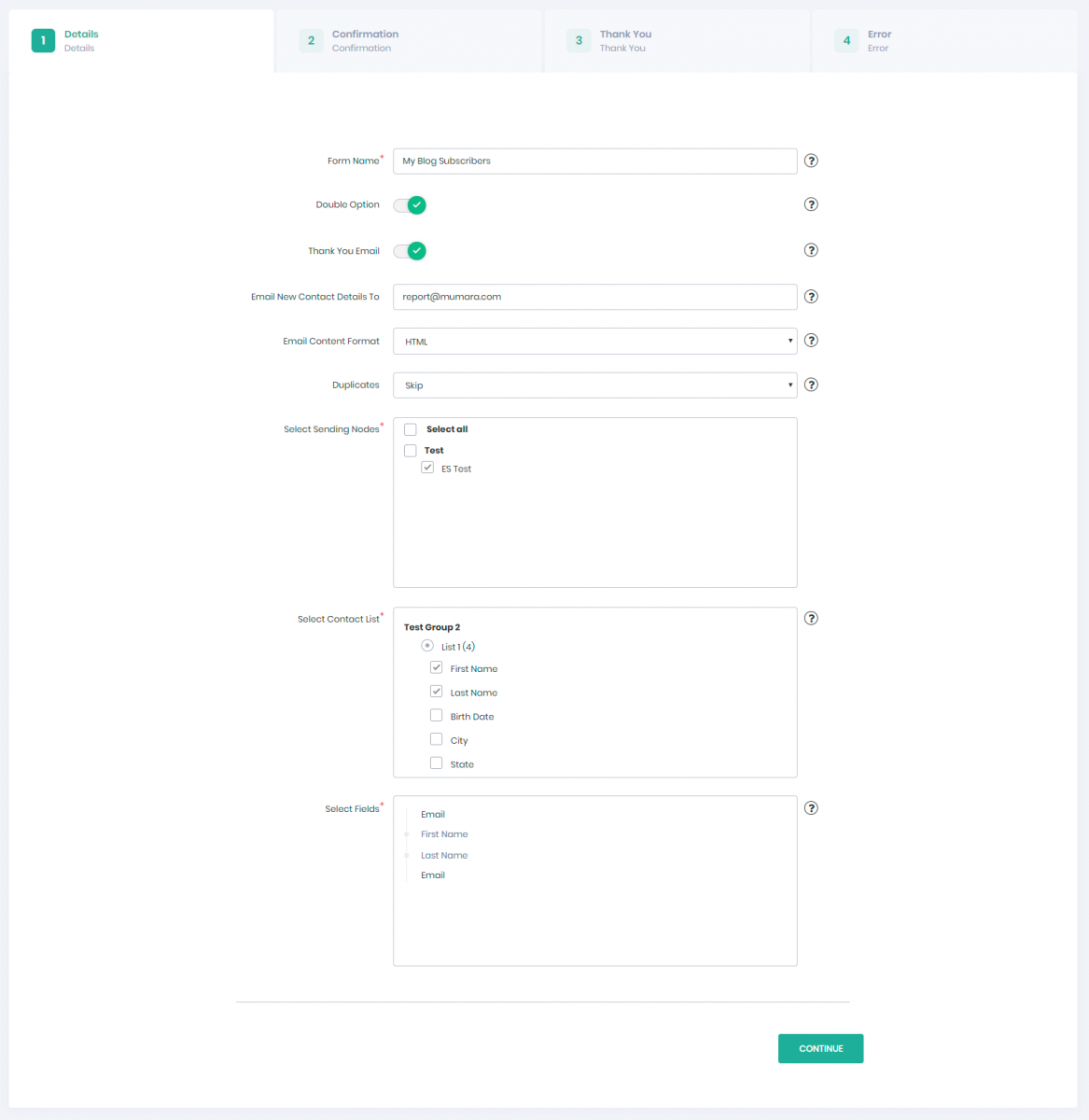The width and height of the screenshot is (1089, 1120).
Task: Go to the Thank You step tab
Action: [624, 41]
